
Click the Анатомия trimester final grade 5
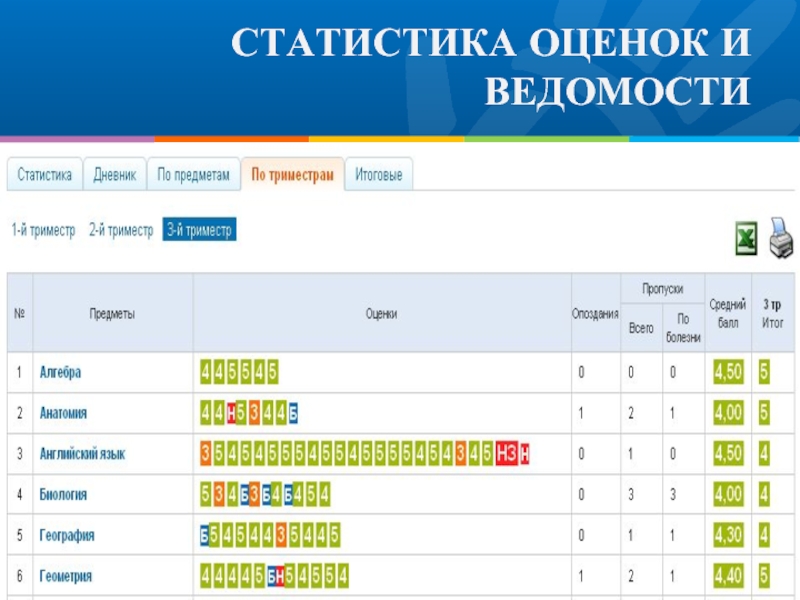764,413
